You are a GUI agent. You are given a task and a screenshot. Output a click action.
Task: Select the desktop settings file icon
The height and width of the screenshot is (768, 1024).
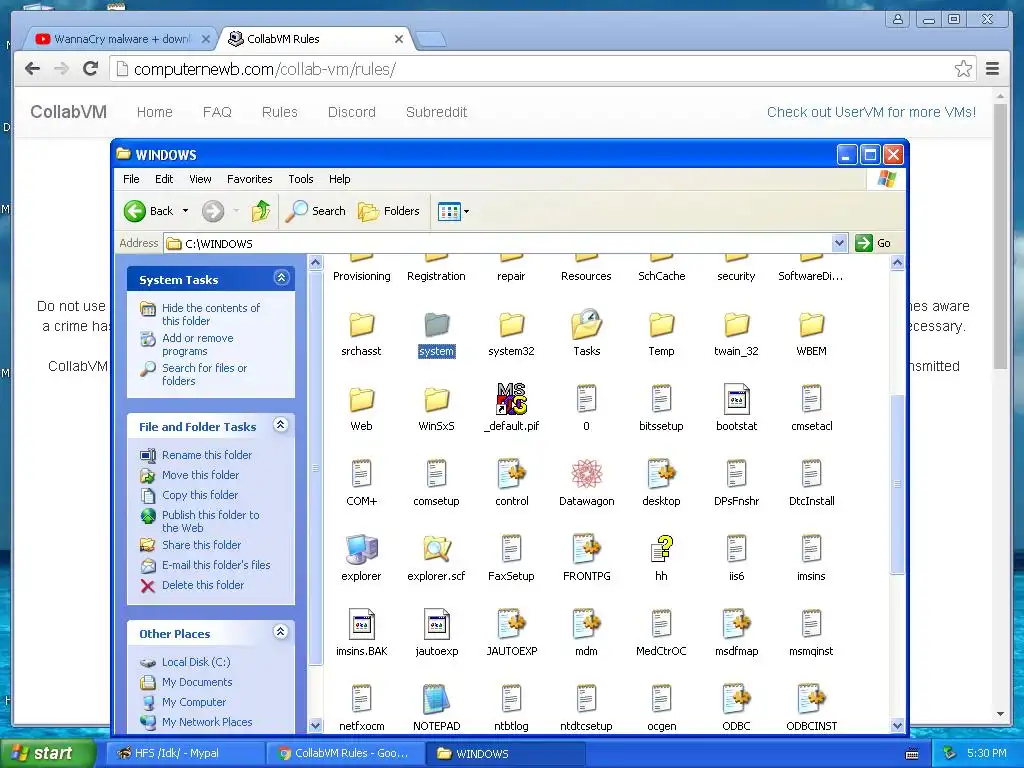[x=662, y=474]
